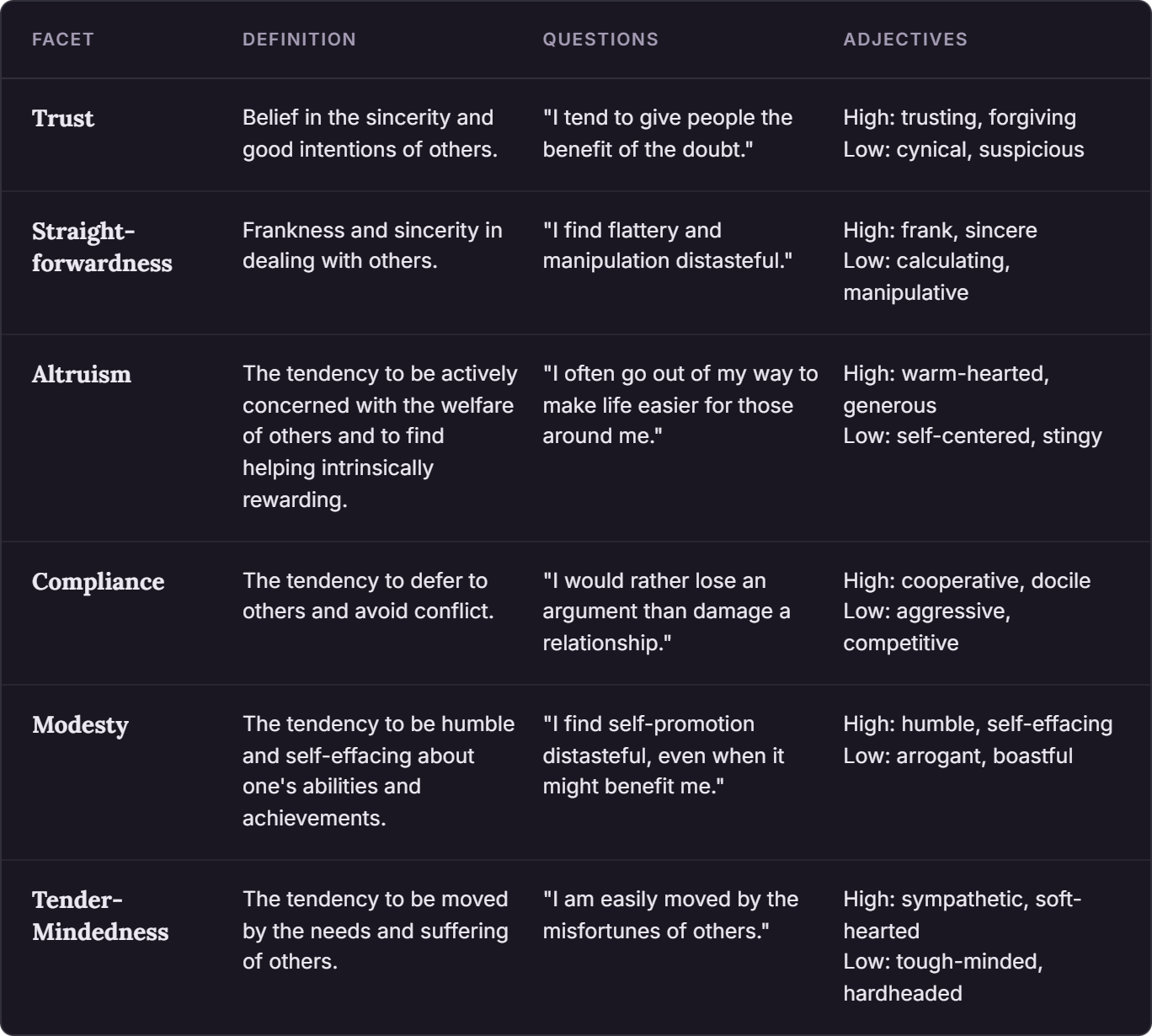The image size is (1152, 1036).
Task: Click the Altruism definition text
Action: 380,437
